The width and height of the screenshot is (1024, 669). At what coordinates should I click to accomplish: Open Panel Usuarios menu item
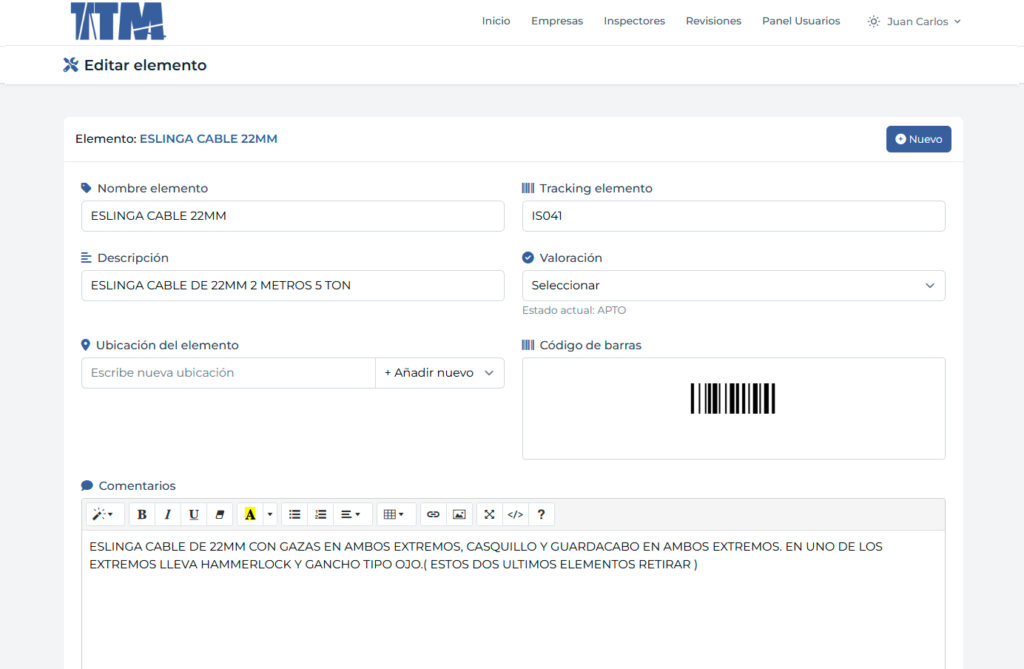[801, 21]
